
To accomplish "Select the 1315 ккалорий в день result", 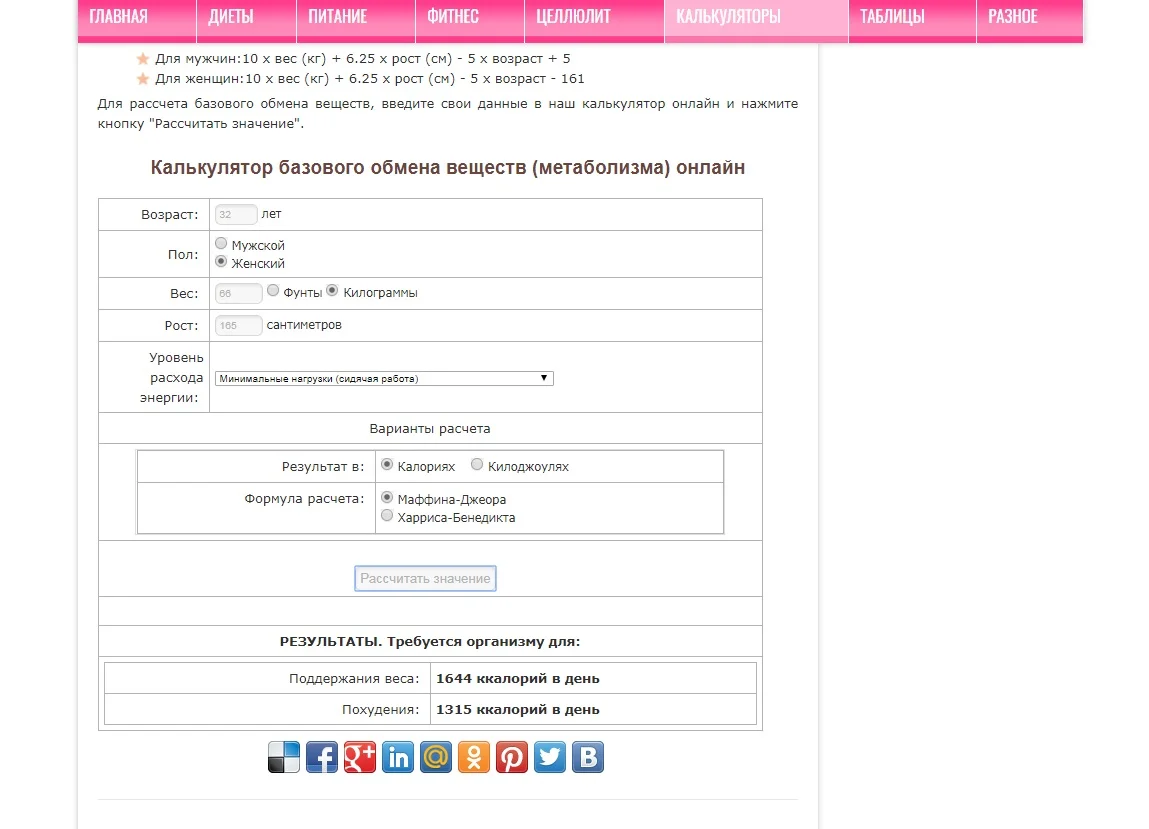I will coord(517,710).
